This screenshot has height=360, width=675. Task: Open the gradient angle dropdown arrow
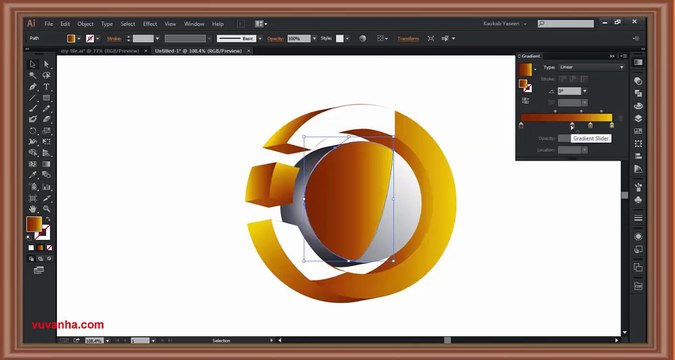pos(585,91)
